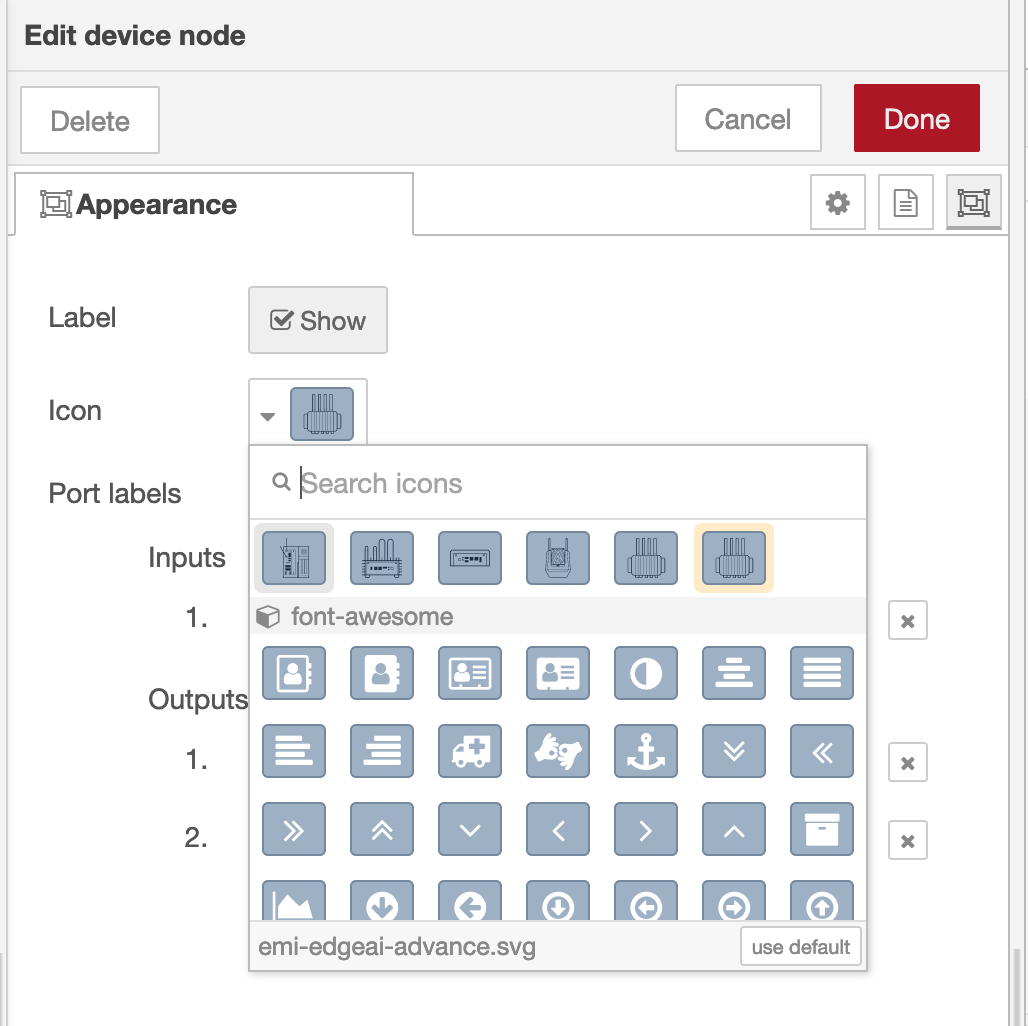The height and width of the screenshot is (1026, 1028).
Task: Open the node settings gear tab
Action: point(837,202)
